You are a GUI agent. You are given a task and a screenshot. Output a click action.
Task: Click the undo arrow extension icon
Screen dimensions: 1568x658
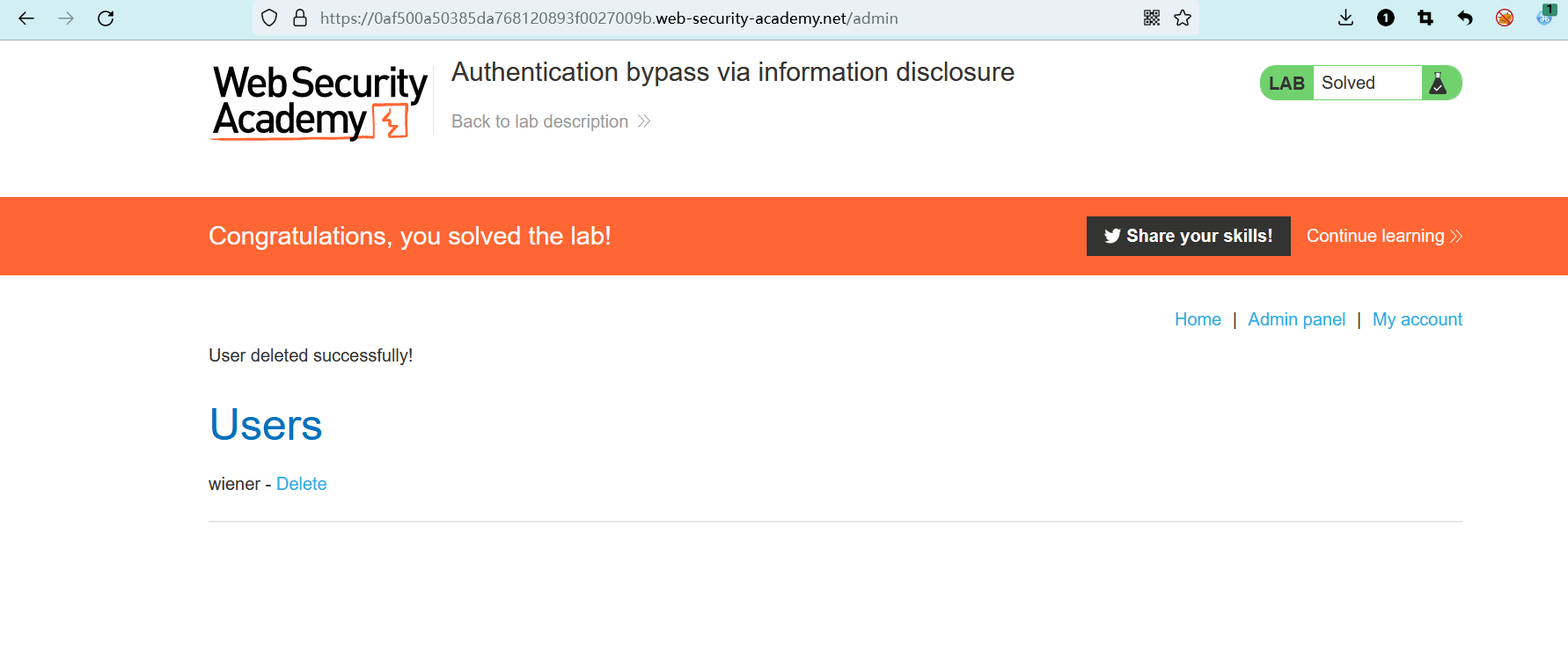click(1465, 18)
